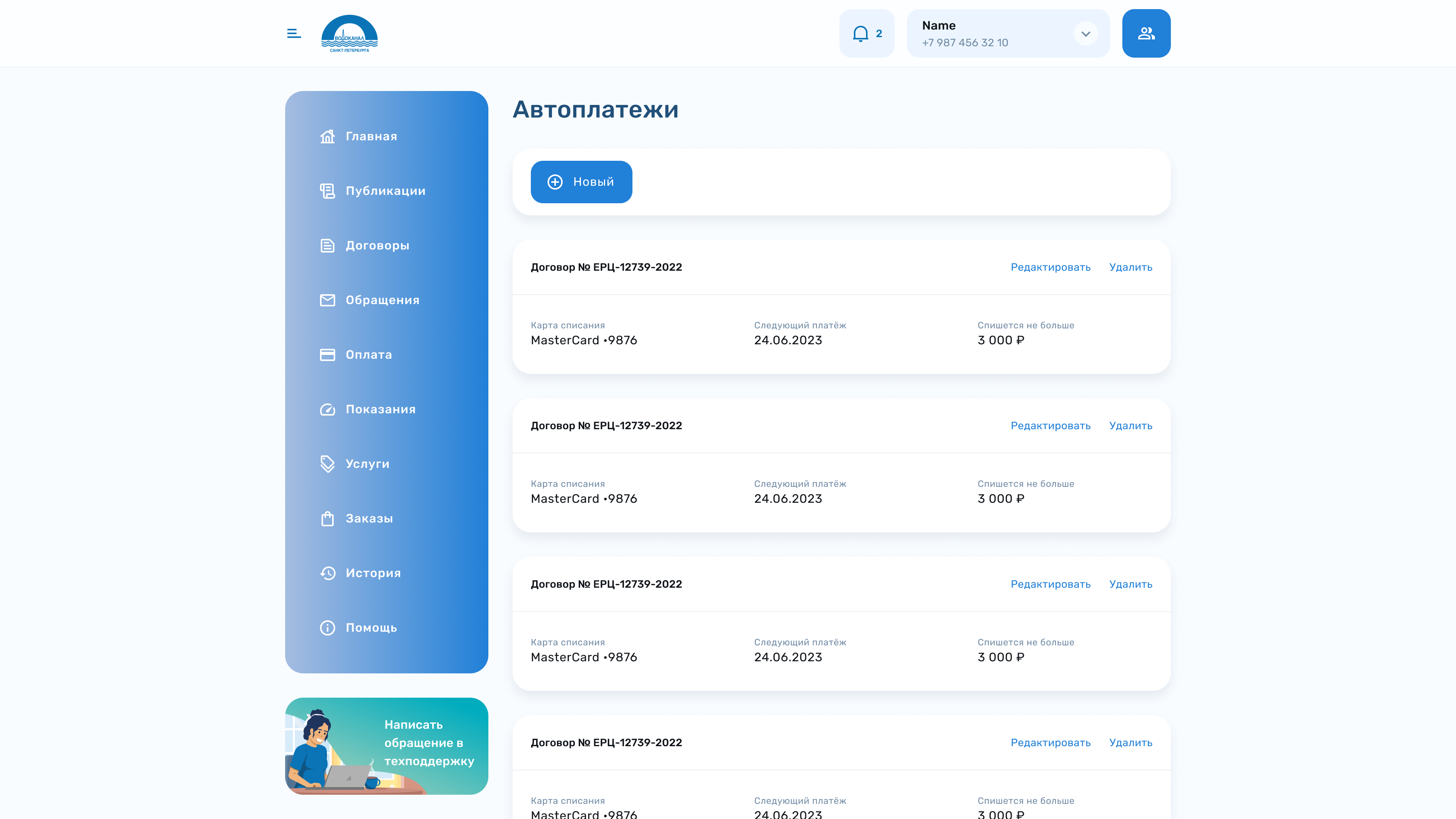The height and width of the screenshot is (819, 1456).
Task: Click the info icon for Помощь
Action: click(327, 628)
